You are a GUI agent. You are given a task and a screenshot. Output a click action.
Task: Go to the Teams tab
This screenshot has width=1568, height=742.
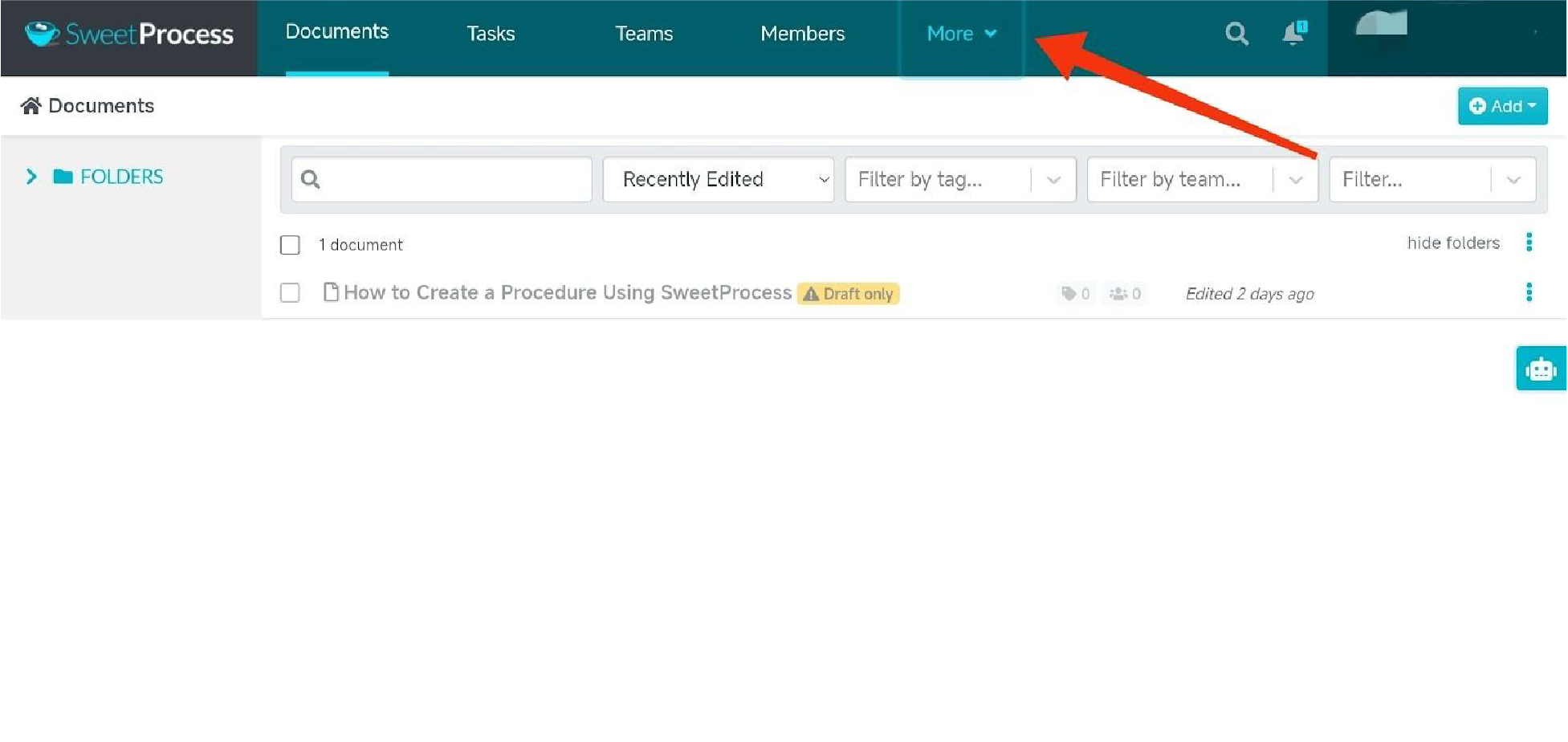coord(644,34)
